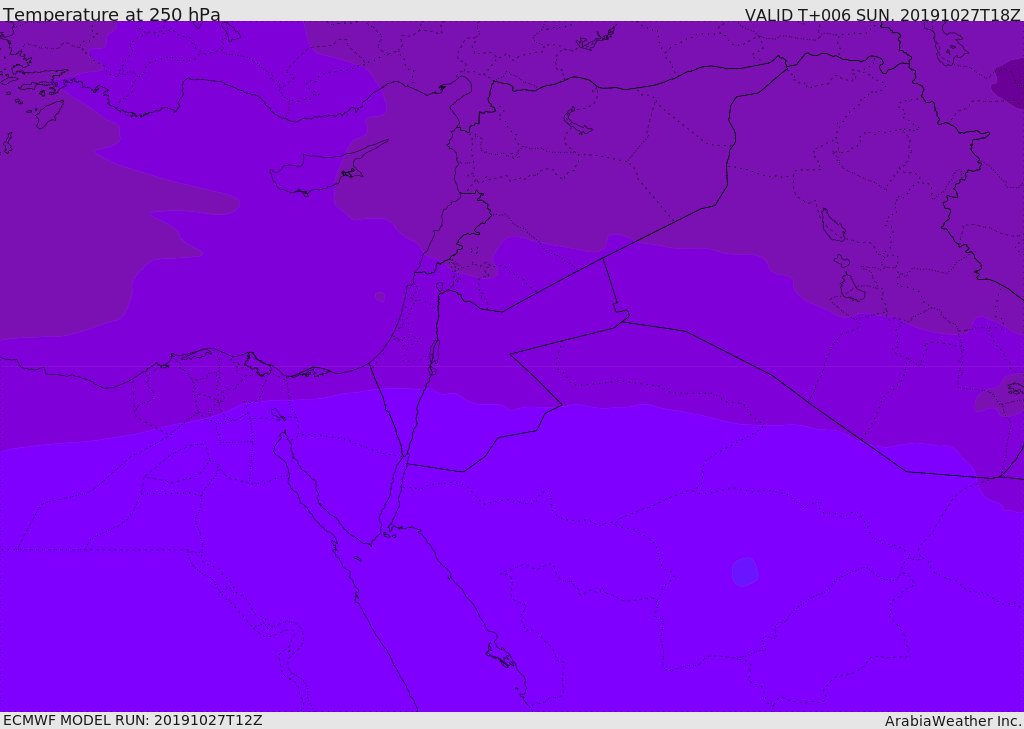Click the 'ArabiaWeather Inc.' credit text
Viewport: 1024px width, 729px height.
coord(953,721)
